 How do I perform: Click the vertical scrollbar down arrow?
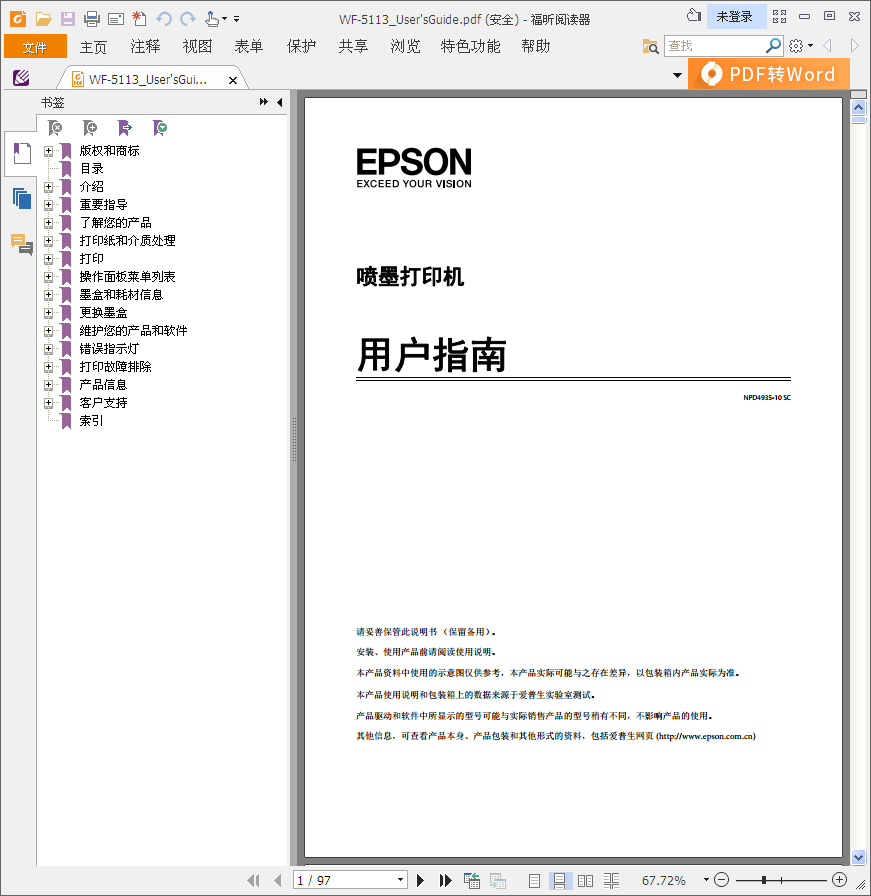pos(858,857)
